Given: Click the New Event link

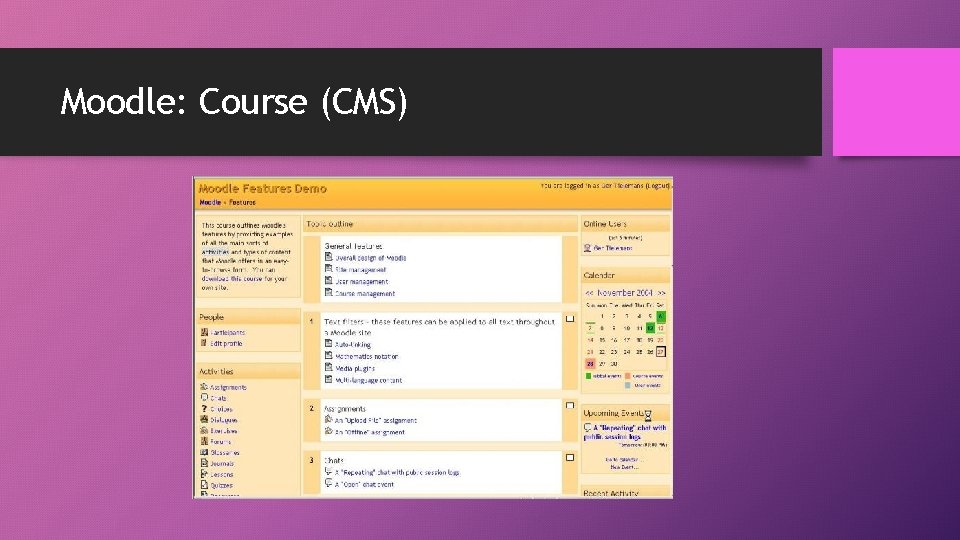Looking at the screenshot, I should click(623, 467).
